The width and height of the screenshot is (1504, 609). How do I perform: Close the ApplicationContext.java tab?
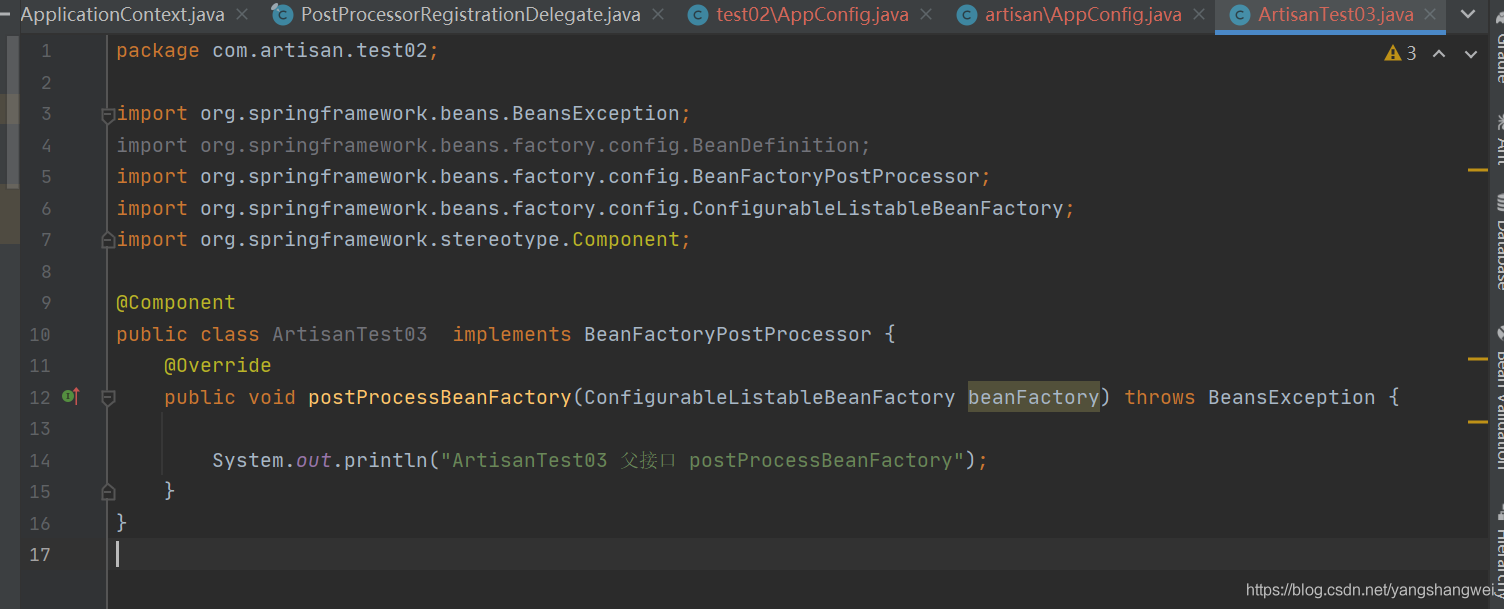pyautogui.click(x=242, y=15)
